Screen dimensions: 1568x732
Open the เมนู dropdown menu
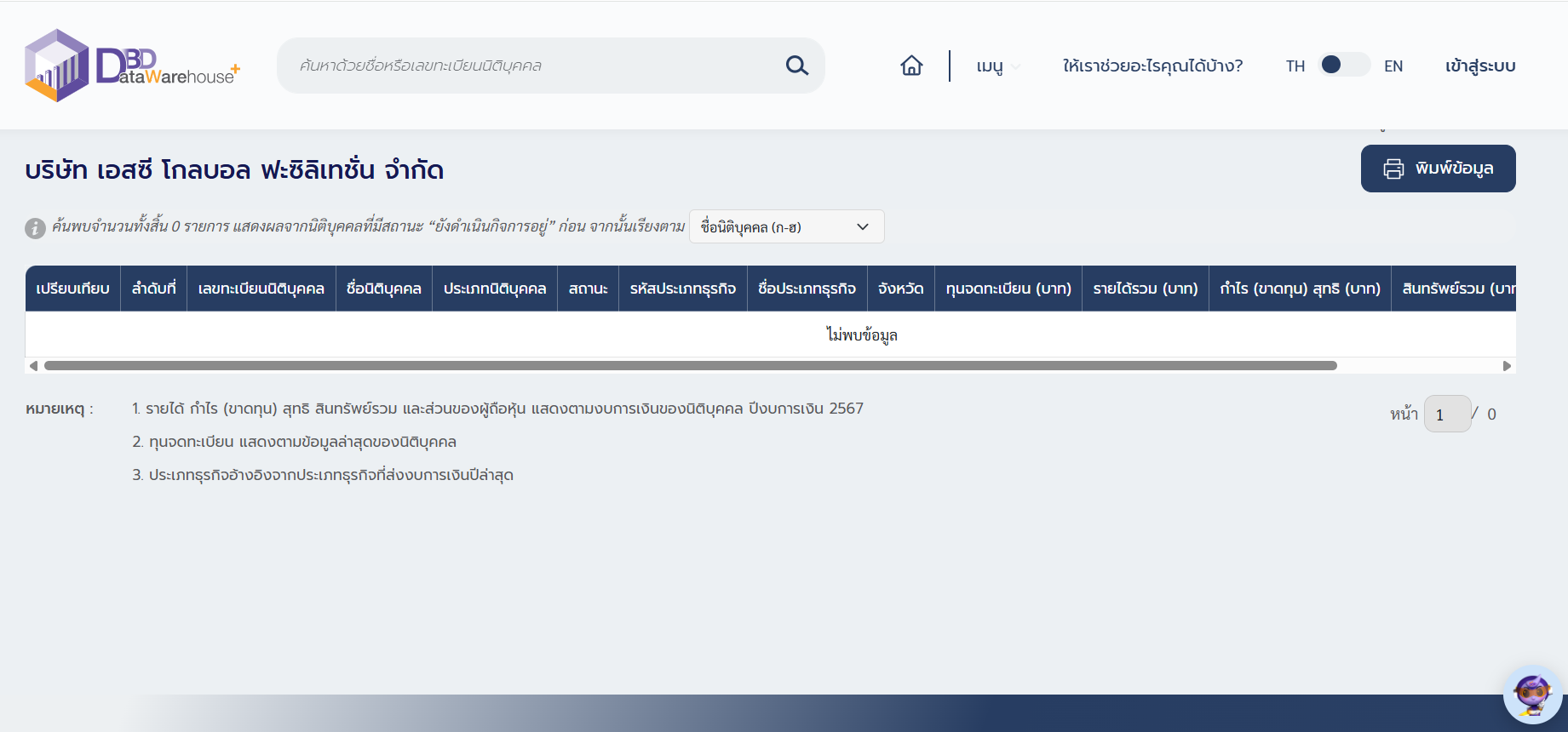click(x=997, y=66)
